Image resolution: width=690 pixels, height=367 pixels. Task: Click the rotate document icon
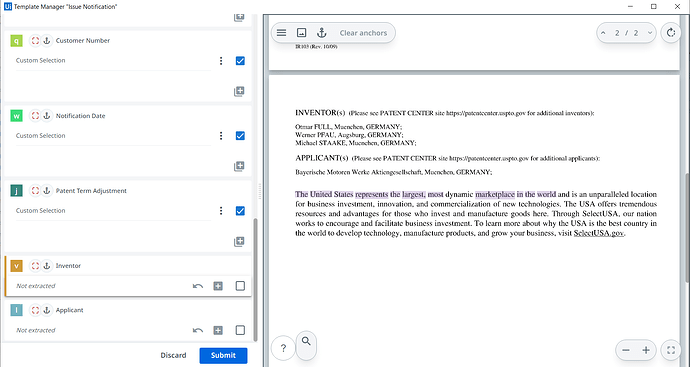(x=671, y=33)
